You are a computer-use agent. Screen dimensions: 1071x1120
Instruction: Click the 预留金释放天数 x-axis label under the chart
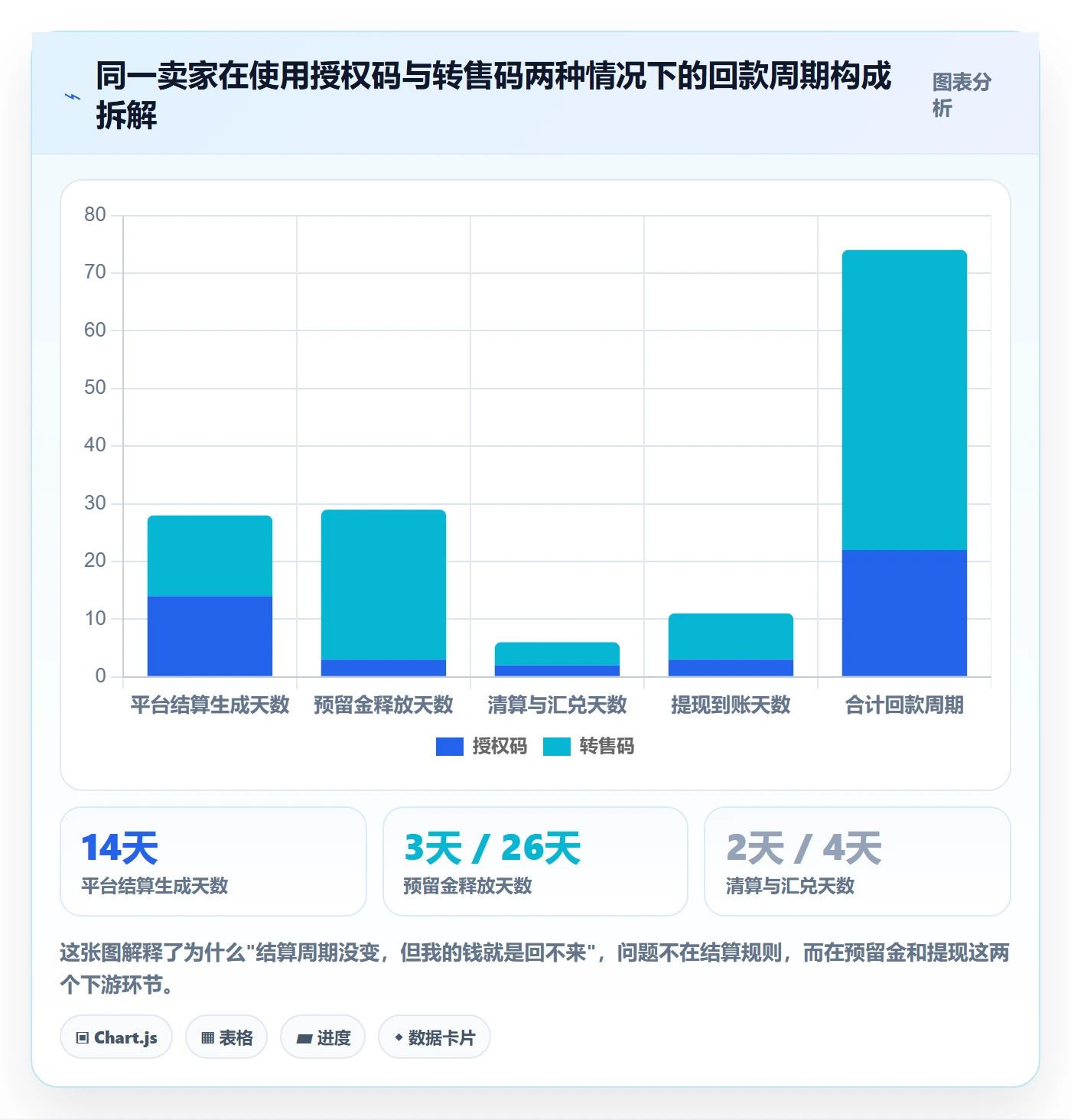click(383, 705)
